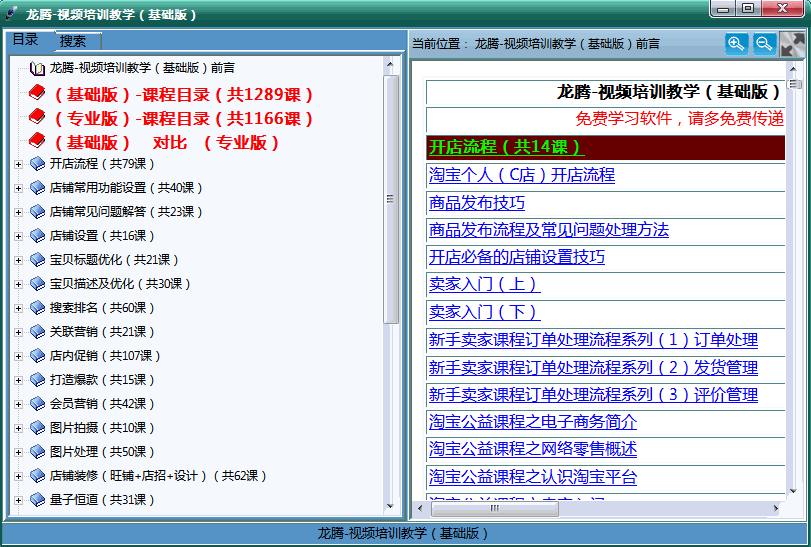
Task: Open the 卖家入门（上） link
Action: pyautogui.click(x=485, y=284)
